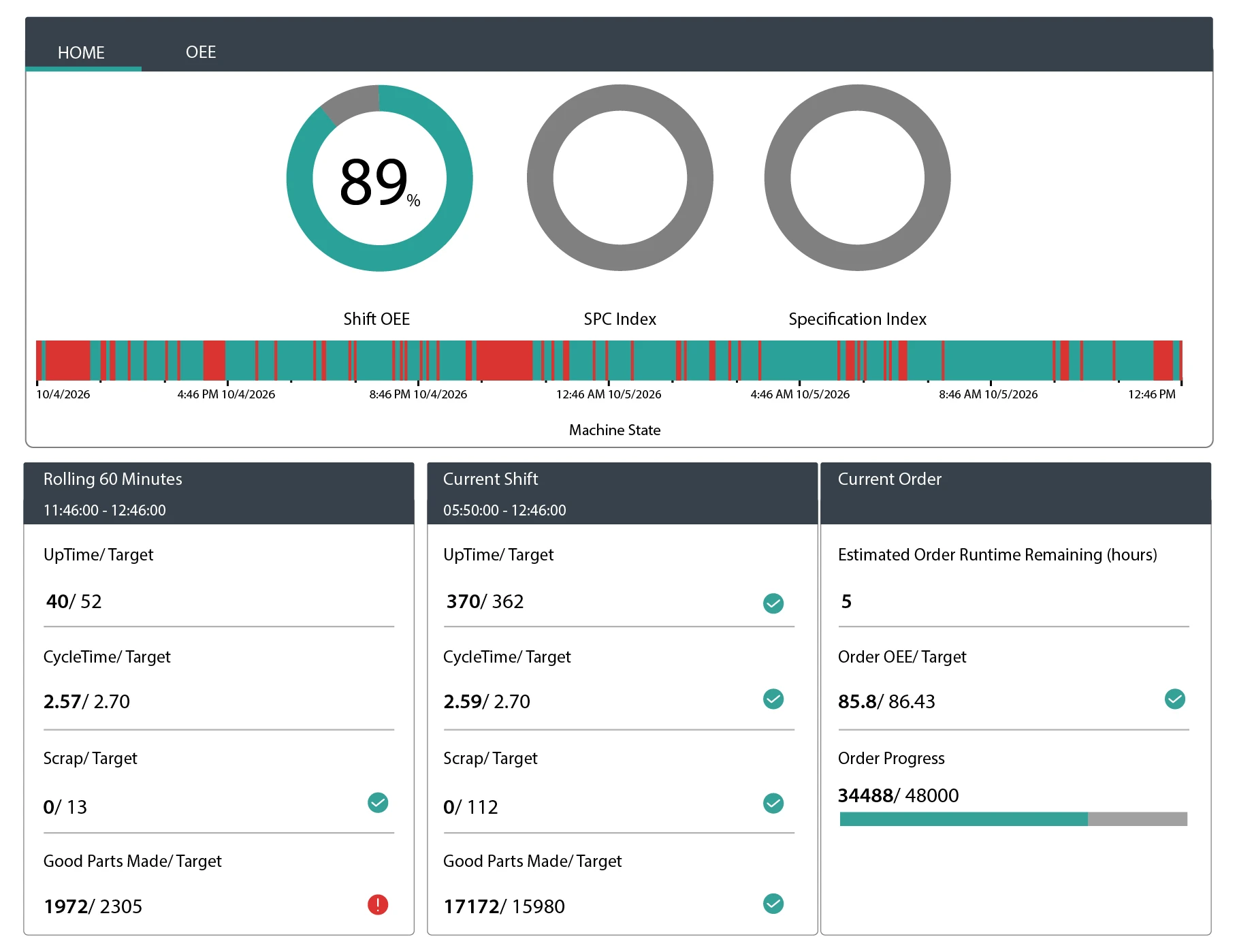Click Order OEE green check icon
The height and width of the screenshot is (952, 1237).
tap(1175, 699)
